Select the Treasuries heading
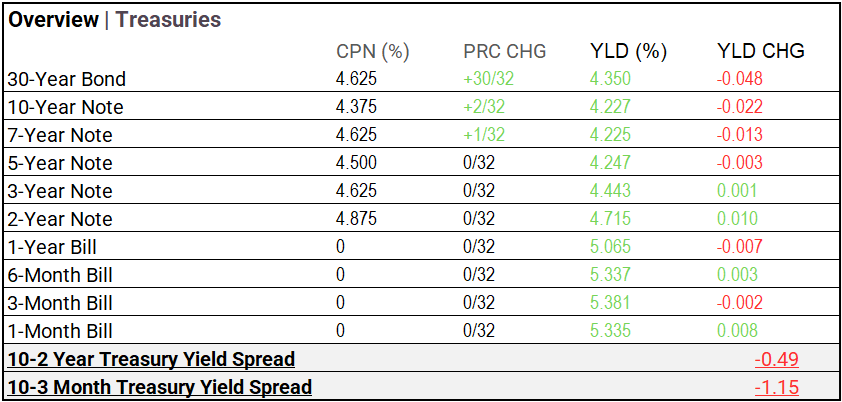 pos(169,20)
